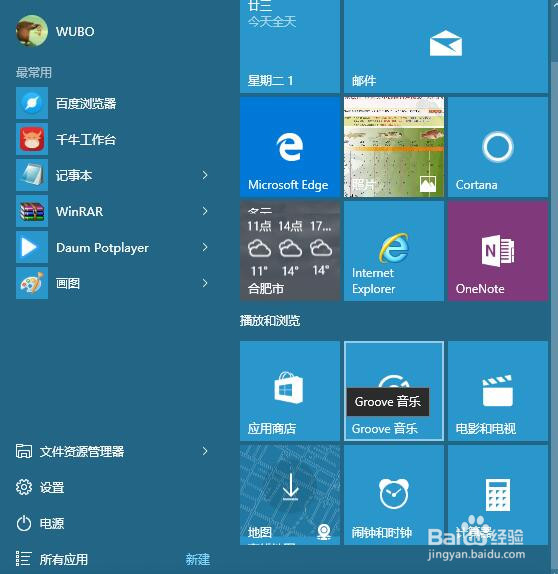
Task: Open 记事本 notepad icon
Action: coord(32,175)
